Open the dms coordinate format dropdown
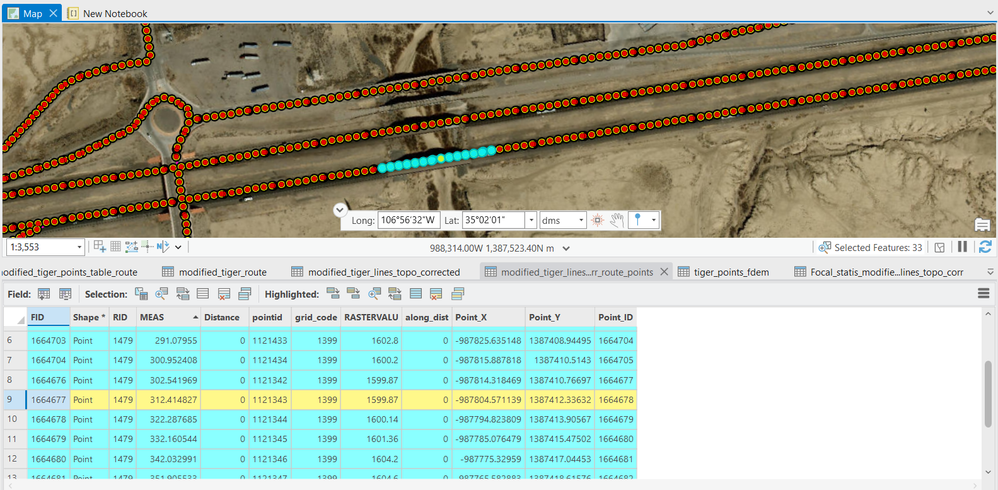Screen dimensions: 998x490 click(x=579, y=220)
